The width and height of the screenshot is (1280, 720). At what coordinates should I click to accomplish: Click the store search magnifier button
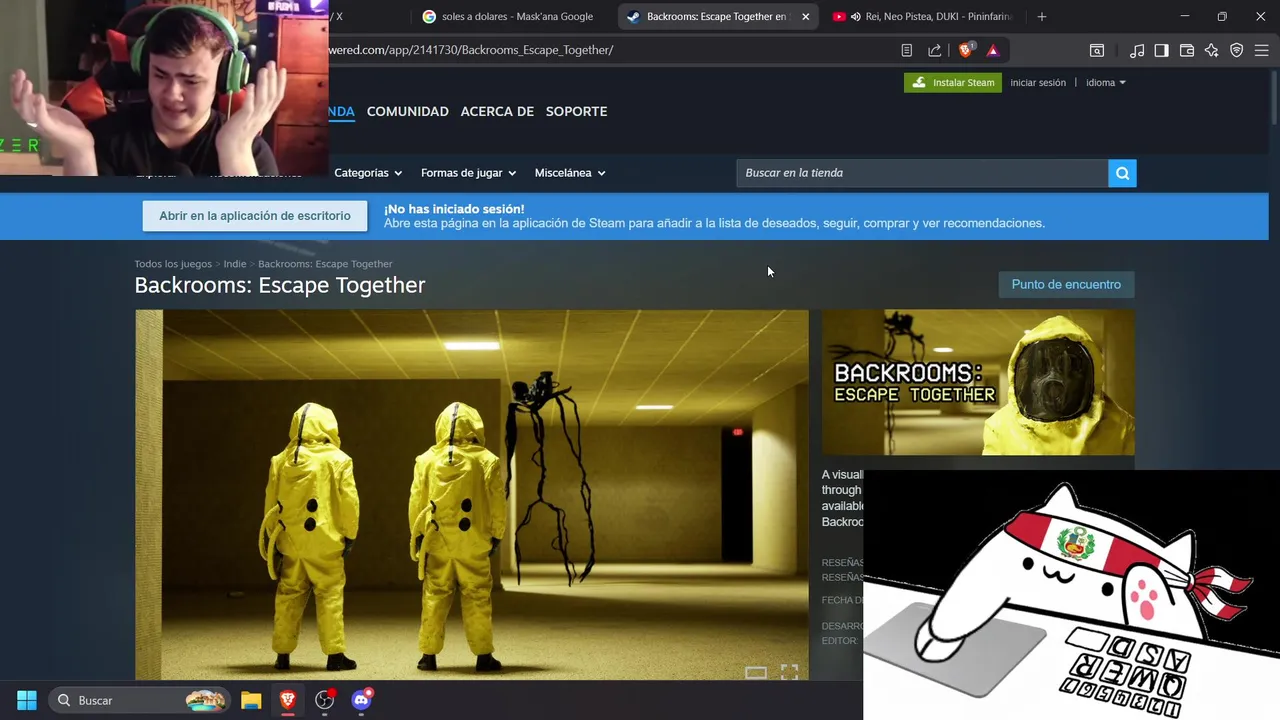click(1122, 173)
